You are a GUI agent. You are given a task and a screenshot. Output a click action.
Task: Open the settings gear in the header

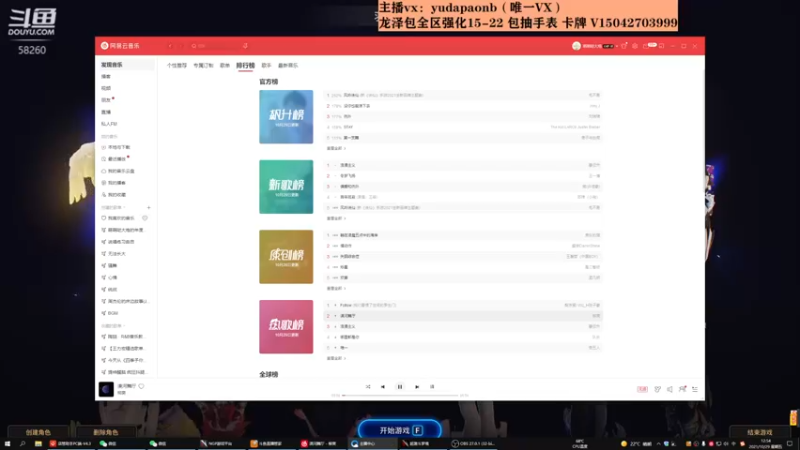tap(635, 46)
